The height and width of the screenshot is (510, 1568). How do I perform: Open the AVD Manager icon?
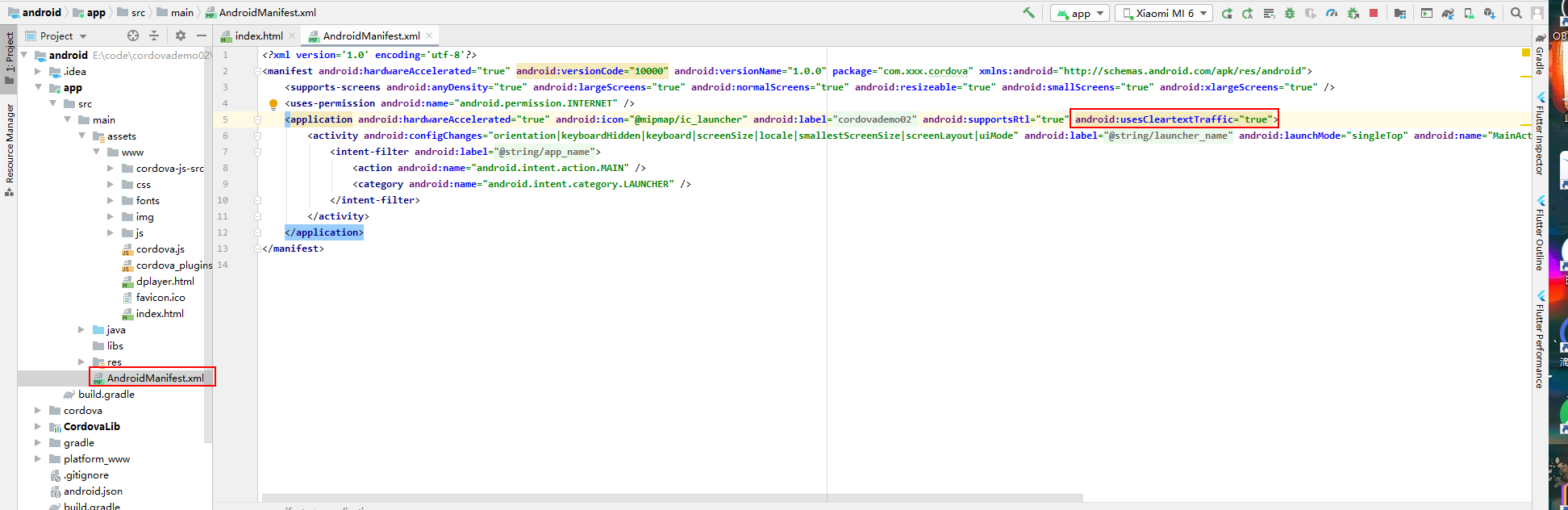(x=1469, y=13)
